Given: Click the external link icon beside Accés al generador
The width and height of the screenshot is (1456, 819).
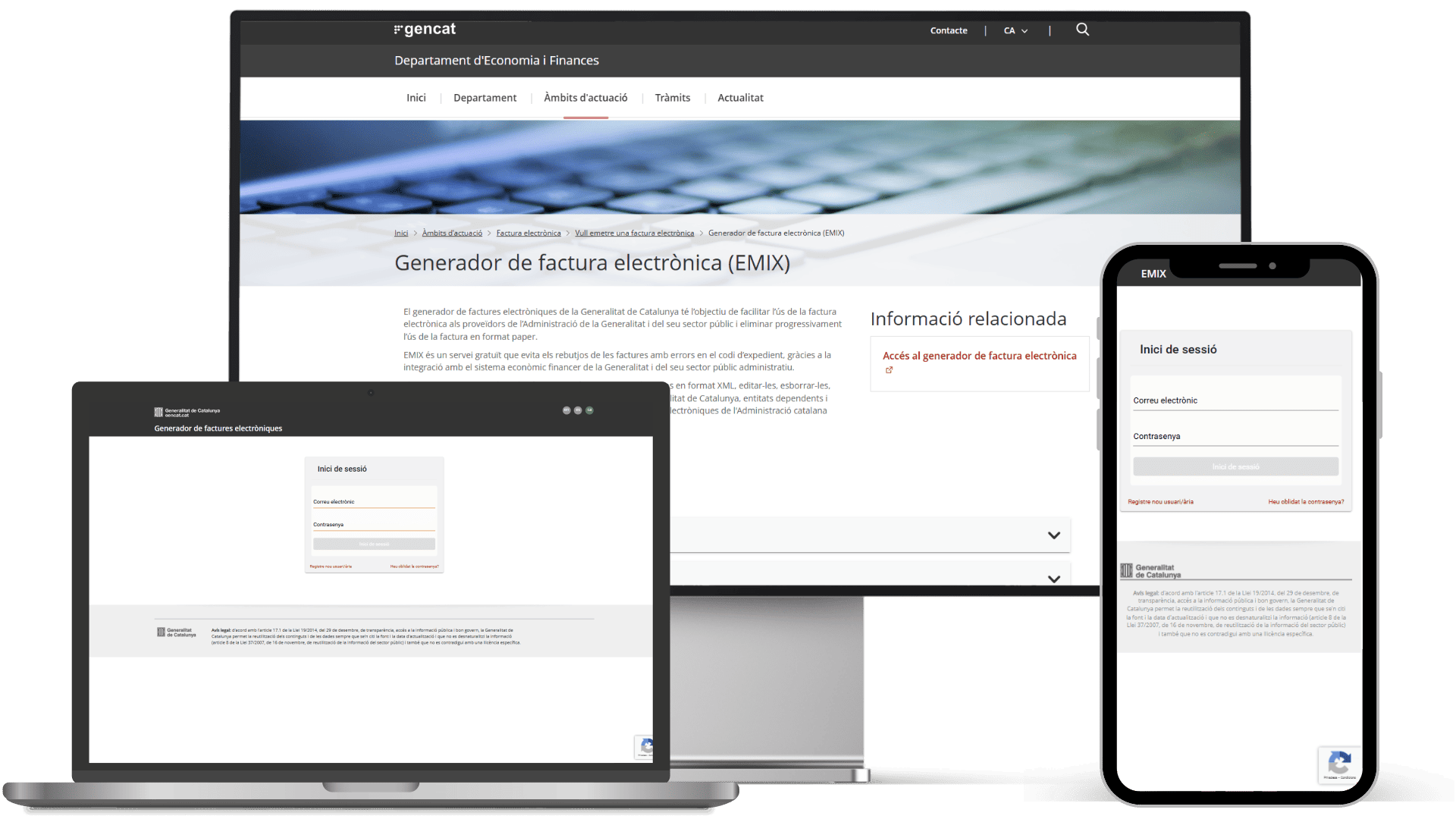Looking at the screenshot, I should click(x=889, y=371).
